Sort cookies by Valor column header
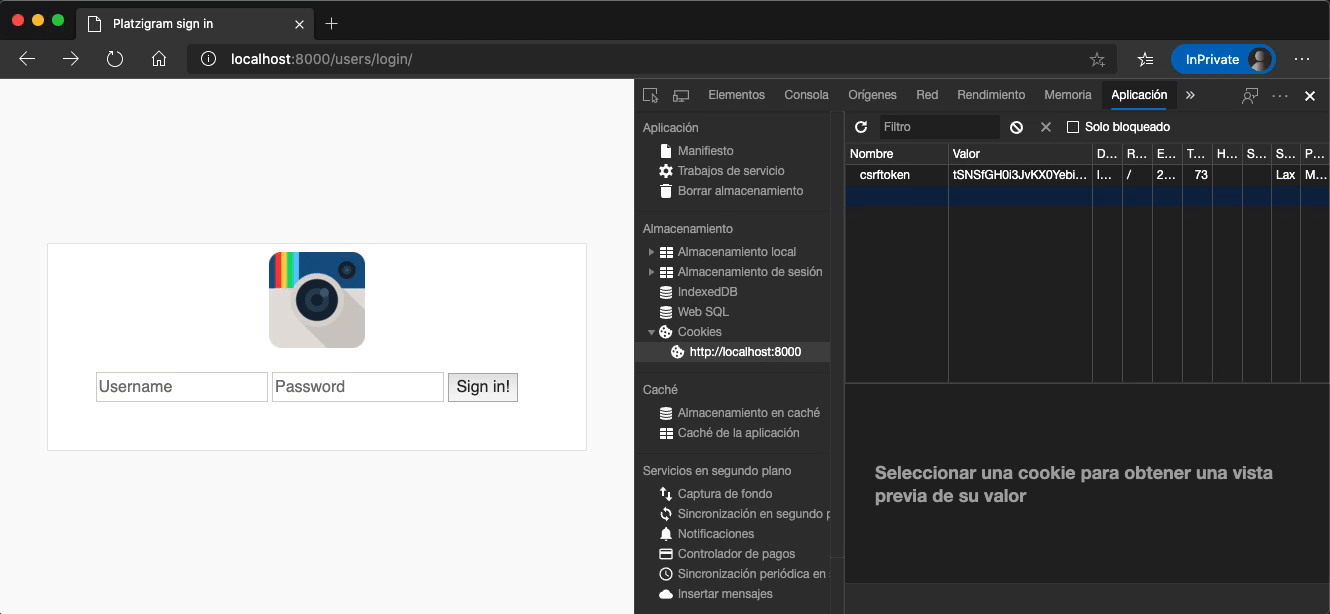1330x614 pixels. (1020, 154)
